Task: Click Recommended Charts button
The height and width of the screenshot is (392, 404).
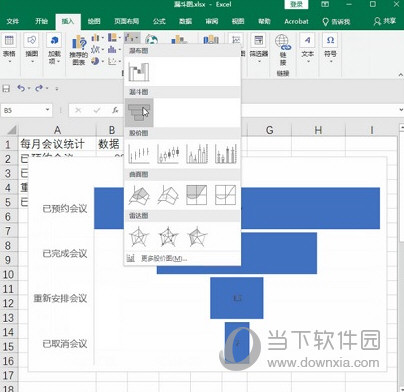Action: coord(79,50)
